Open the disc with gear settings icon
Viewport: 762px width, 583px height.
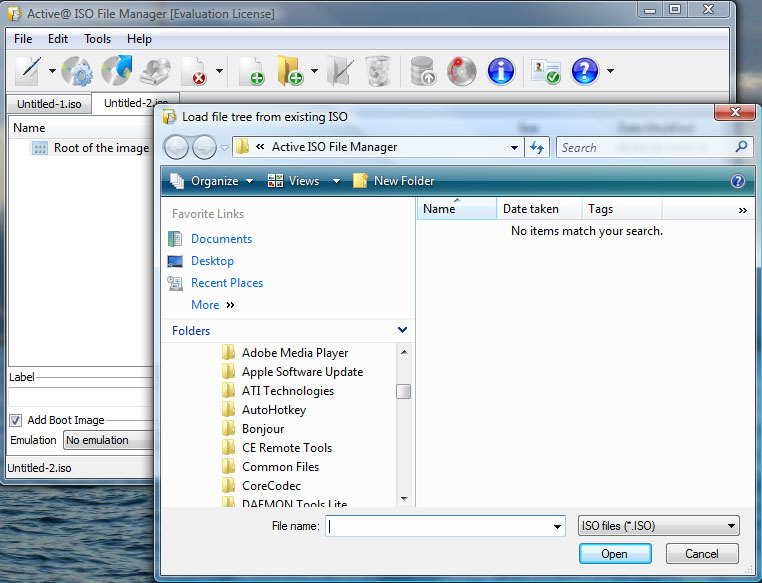[x=77, y=71]
